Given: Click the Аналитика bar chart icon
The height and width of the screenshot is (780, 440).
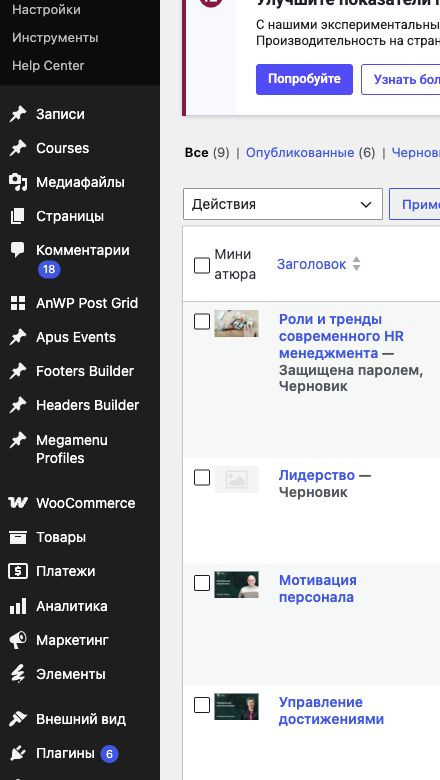Looking at the screenshot, I should (x=18, y=606).
